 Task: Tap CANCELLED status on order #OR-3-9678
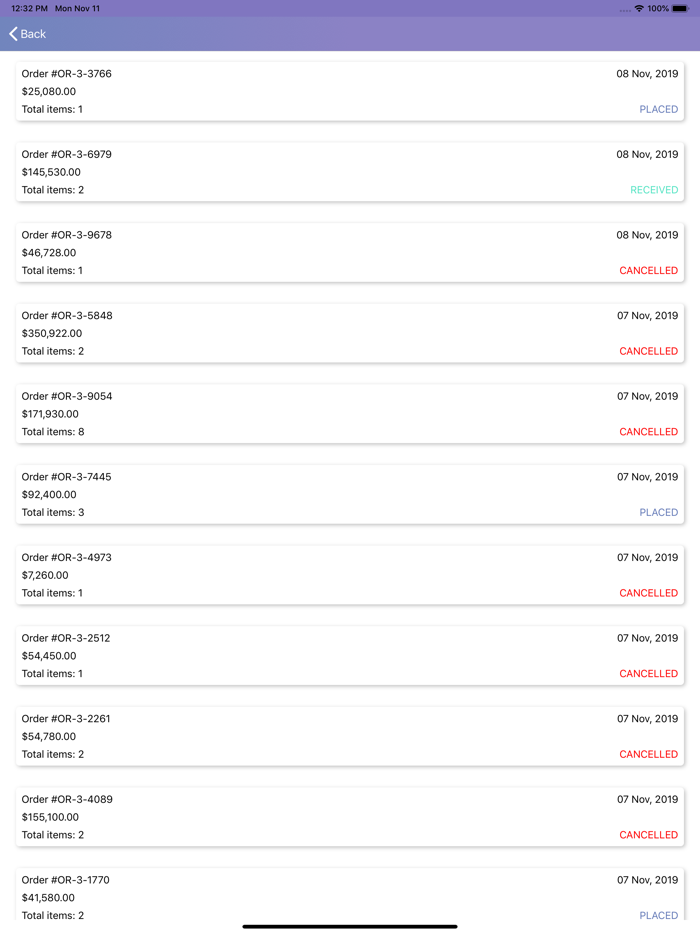tap(648, 271)
